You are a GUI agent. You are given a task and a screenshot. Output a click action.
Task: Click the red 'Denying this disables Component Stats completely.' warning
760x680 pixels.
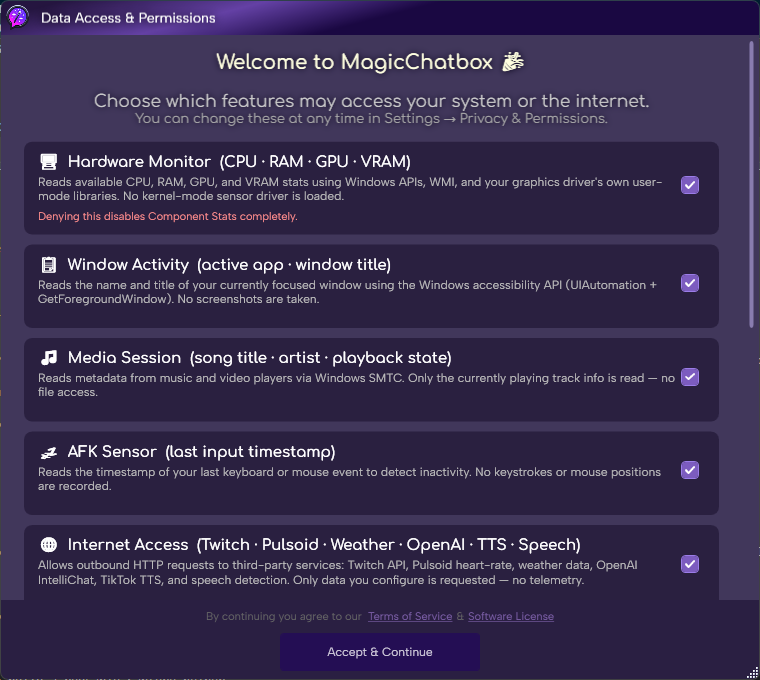168,216
